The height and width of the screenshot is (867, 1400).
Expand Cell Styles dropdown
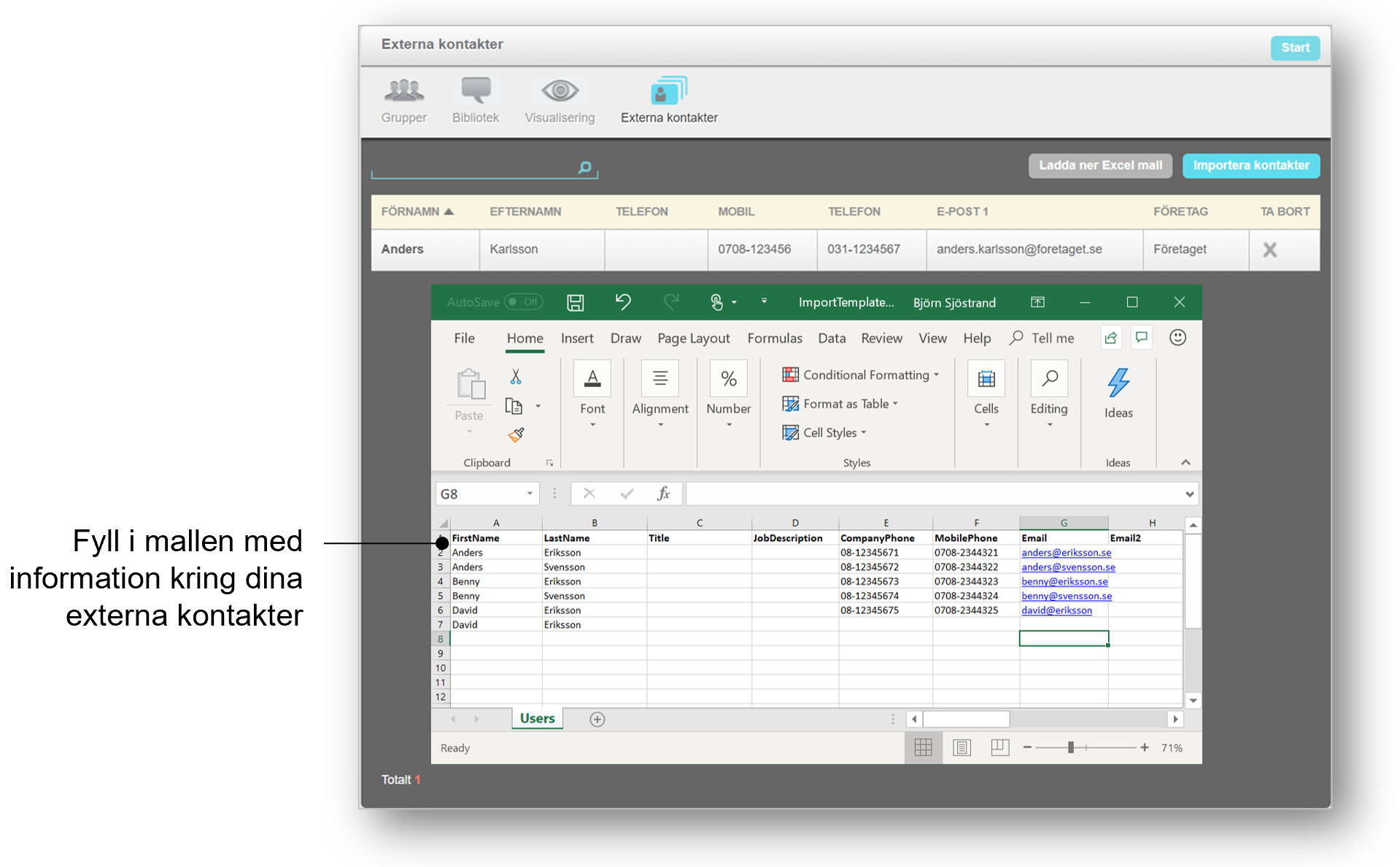864,432
